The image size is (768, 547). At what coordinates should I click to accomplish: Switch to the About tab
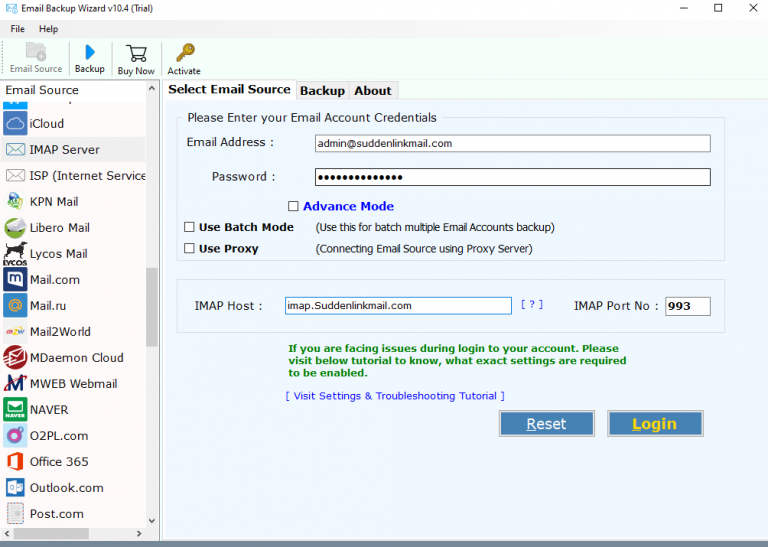tap(373, 91)
